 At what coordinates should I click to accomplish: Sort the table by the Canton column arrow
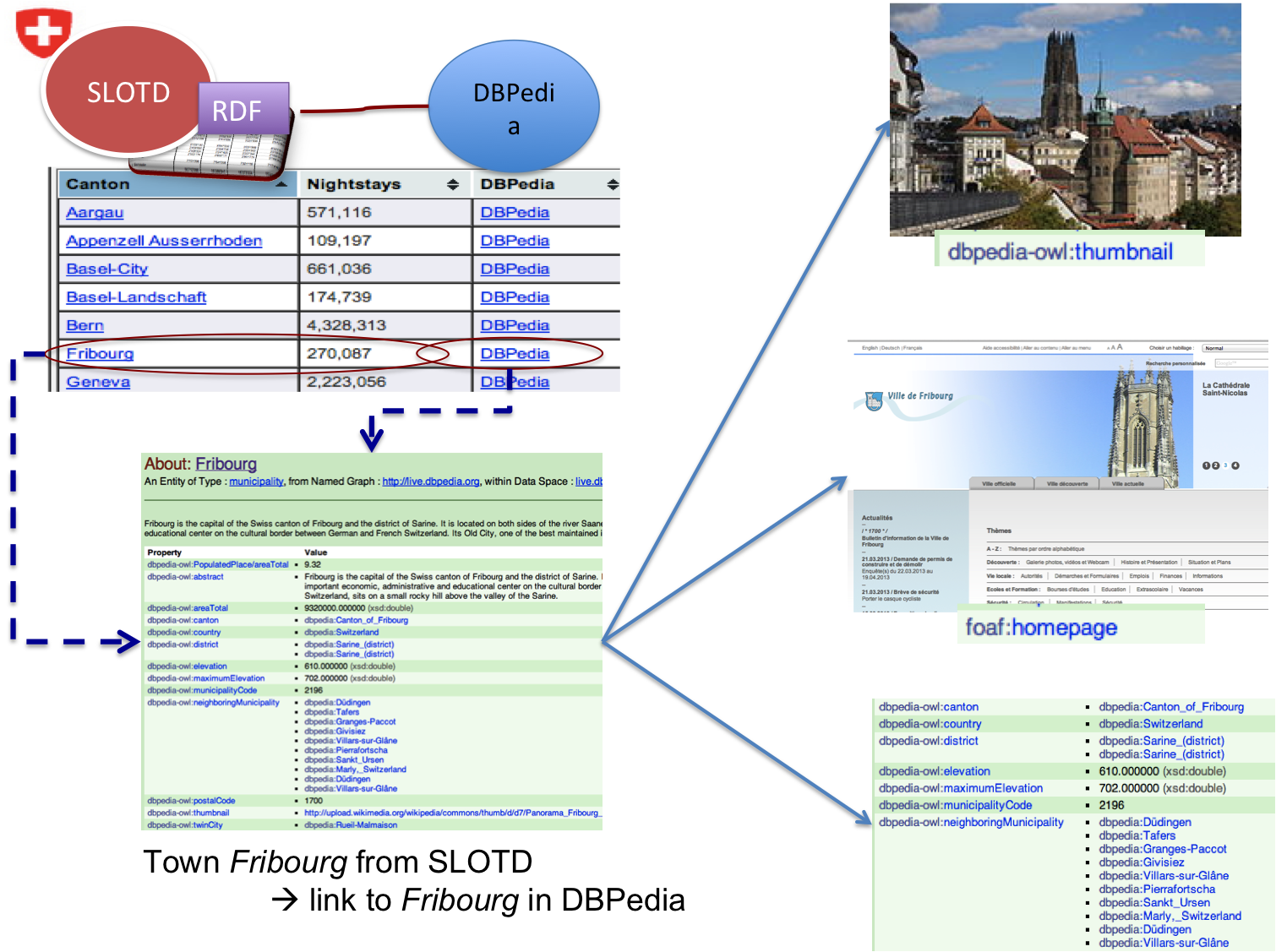(281, 184)
